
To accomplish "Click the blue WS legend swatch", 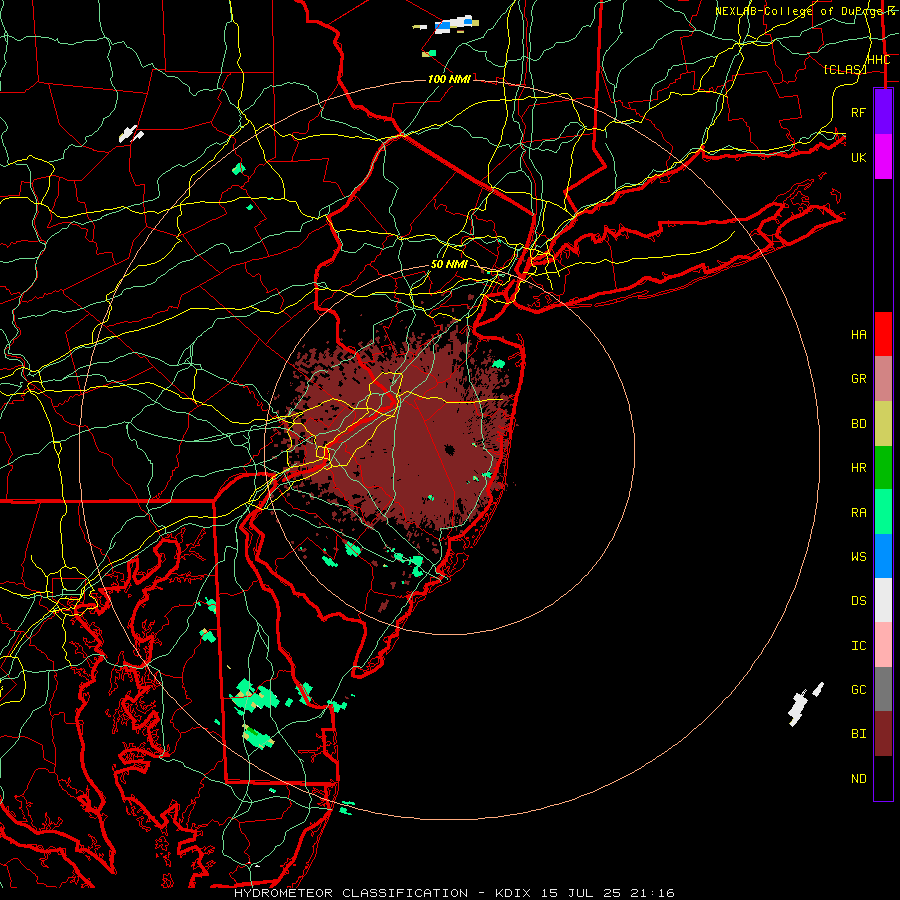I will [x=883, y=556].
